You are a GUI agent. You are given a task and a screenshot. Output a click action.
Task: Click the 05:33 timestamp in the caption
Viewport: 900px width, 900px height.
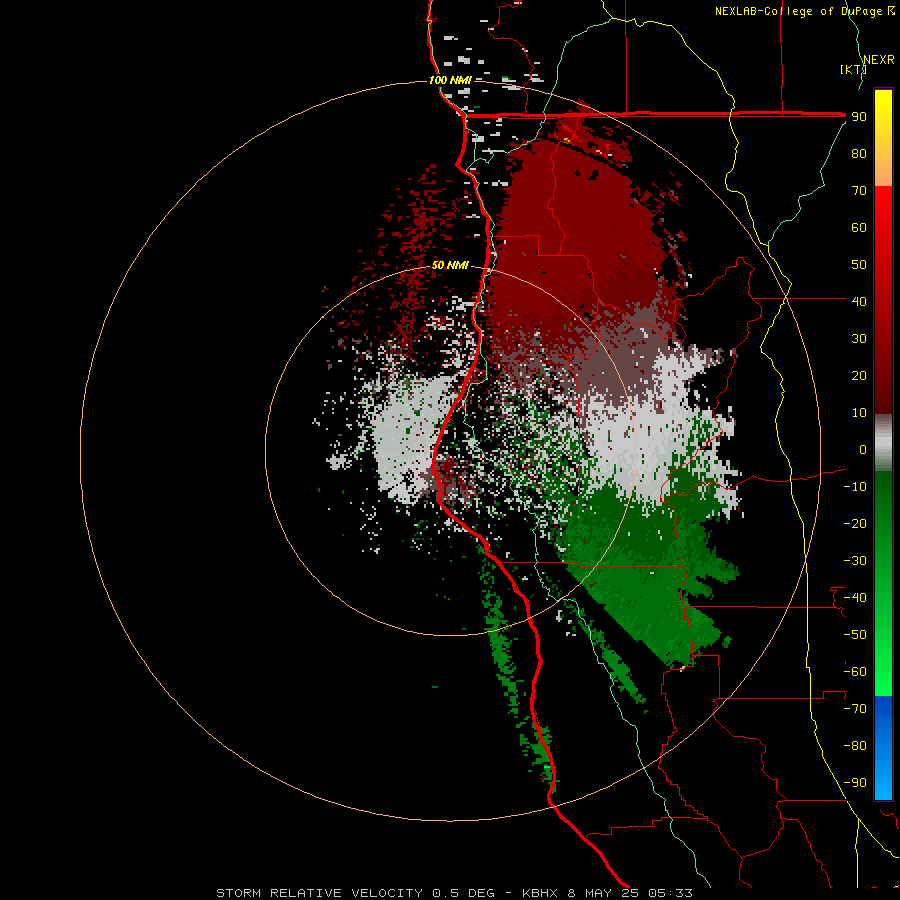pyautogui.click(x=670, y=893)
